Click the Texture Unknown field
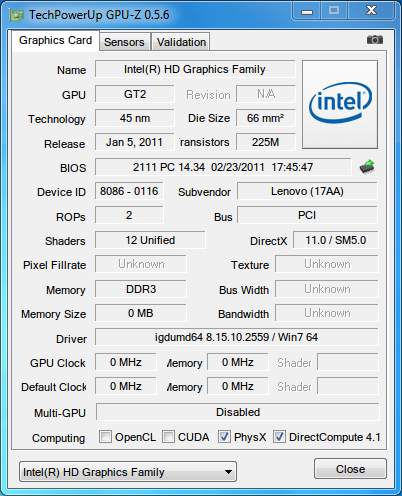This screenshot has height=496, width=402. point(327,264)
